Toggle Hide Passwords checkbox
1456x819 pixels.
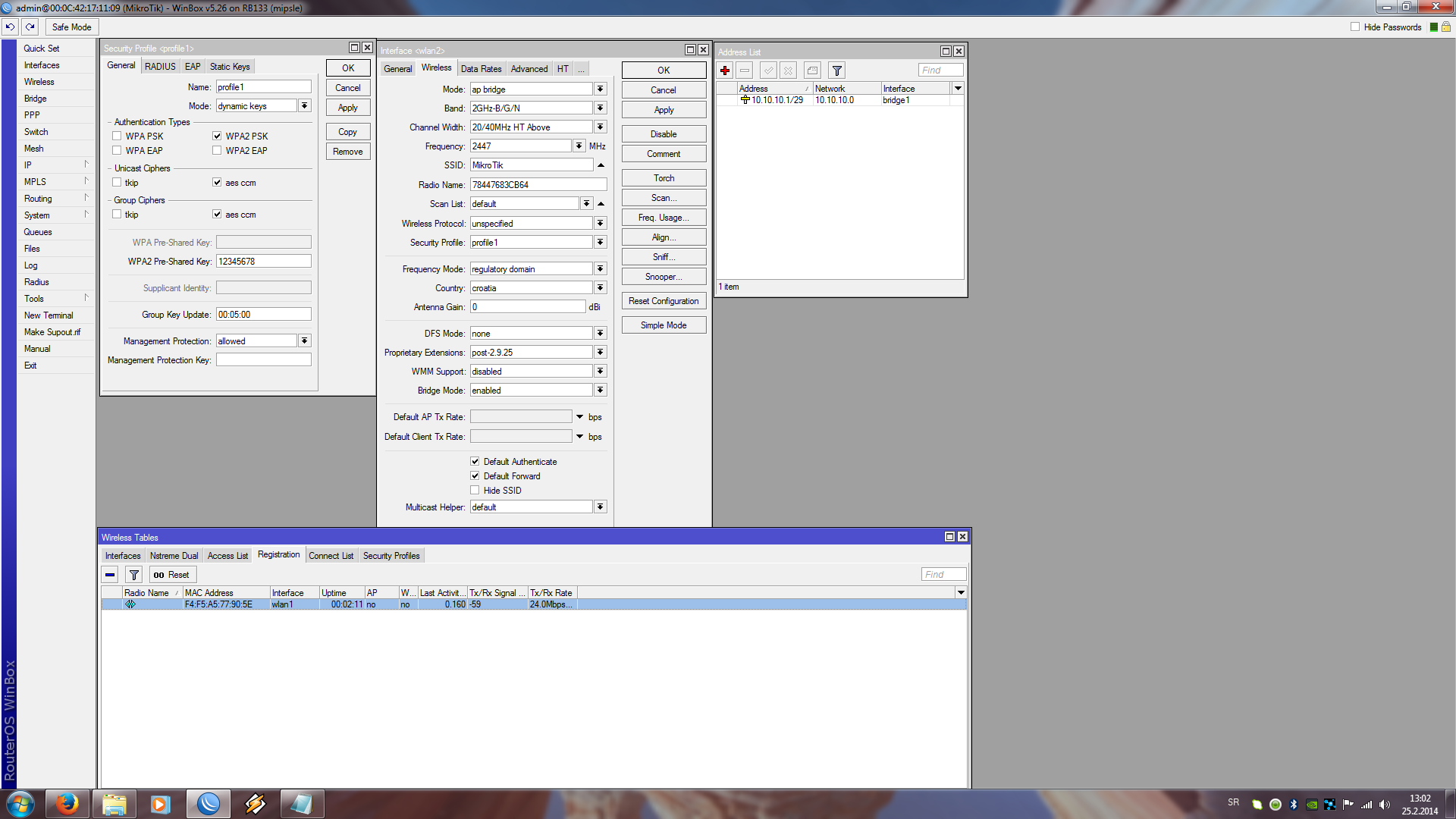[1355, 27]
